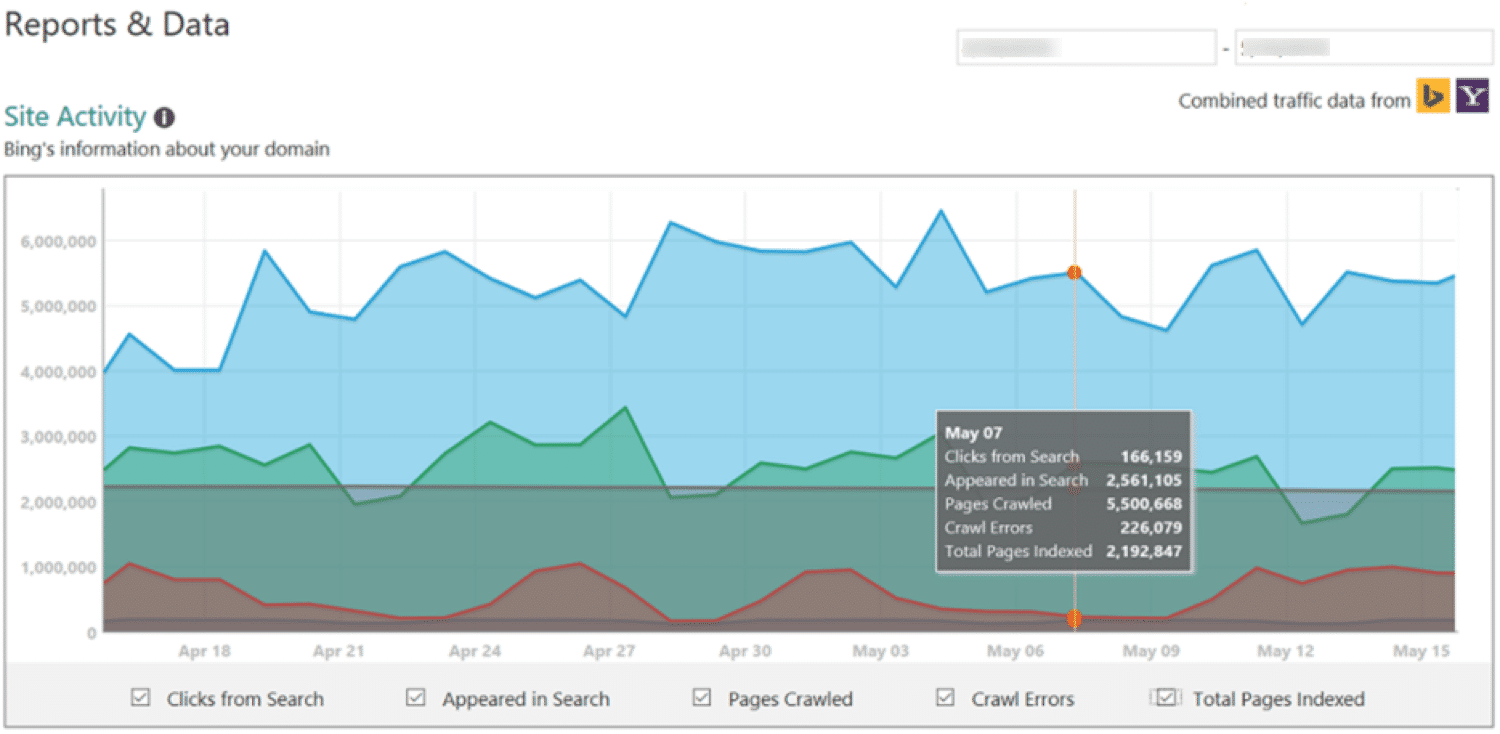Viewport: 1500px width, 734px height.
Task: Click the start date input field
Action: coord(1085,46)
